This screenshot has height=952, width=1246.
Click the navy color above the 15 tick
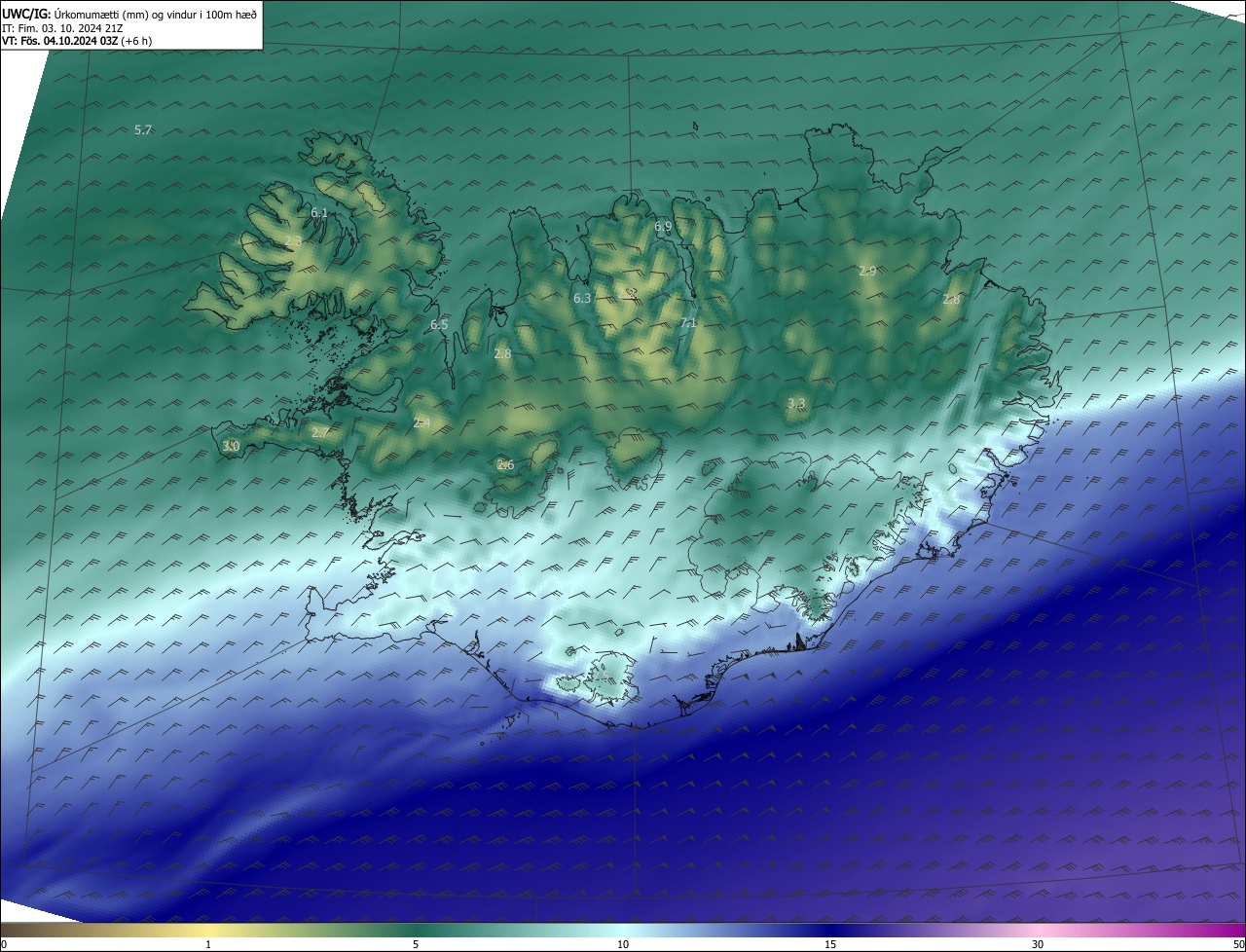click(830, 930)
